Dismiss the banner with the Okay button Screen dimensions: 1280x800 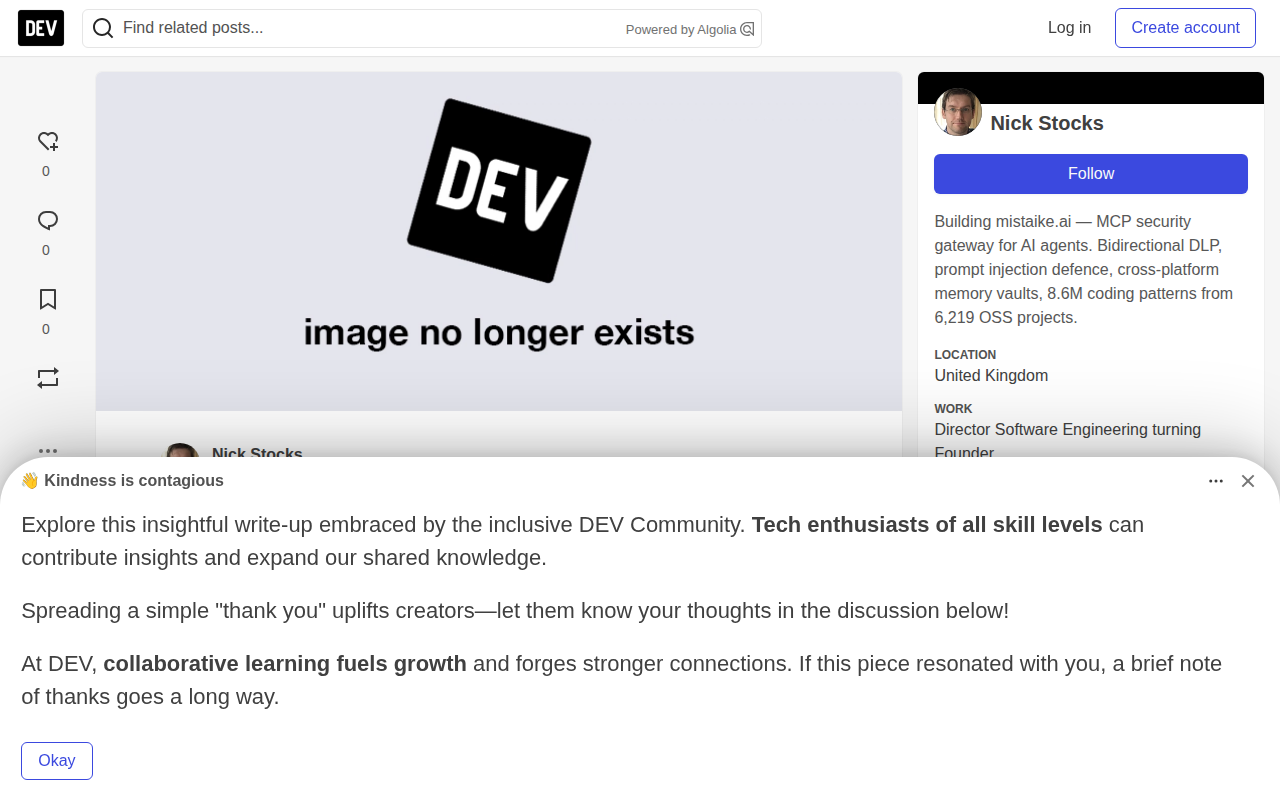57,761
